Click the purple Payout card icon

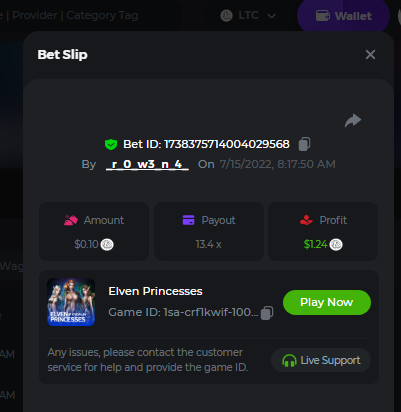(188, 220)
